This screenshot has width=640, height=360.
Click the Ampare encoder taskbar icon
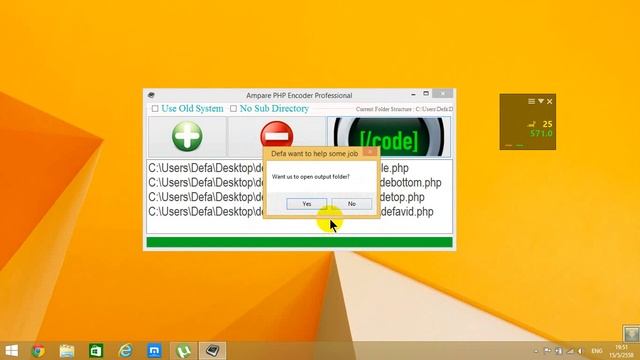[212, 351]
